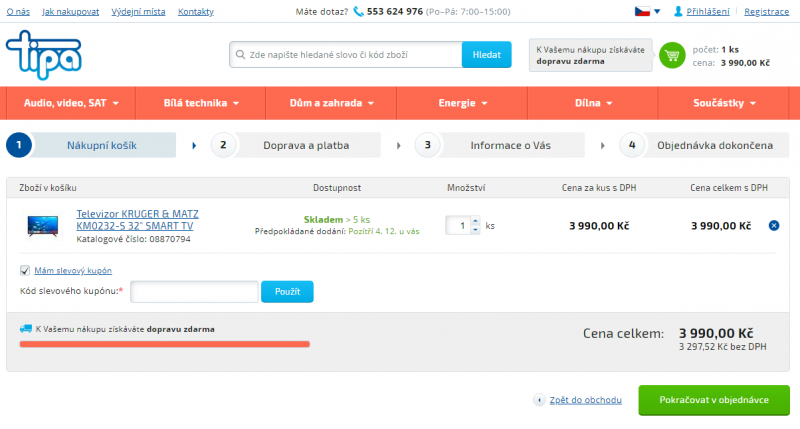Click the dopravu zdarma info box in header
This screenshot has height=429, width=800.
click(x=590, y=55)
